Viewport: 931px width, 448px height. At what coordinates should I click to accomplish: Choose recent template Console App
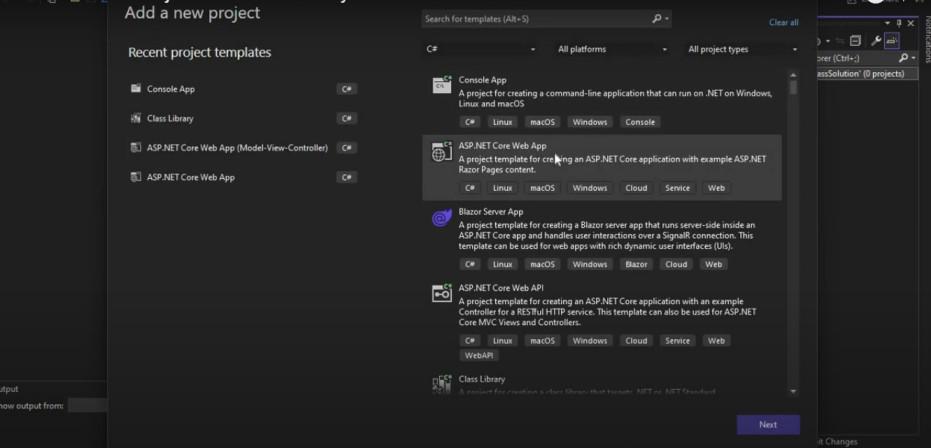coord(243,89)
